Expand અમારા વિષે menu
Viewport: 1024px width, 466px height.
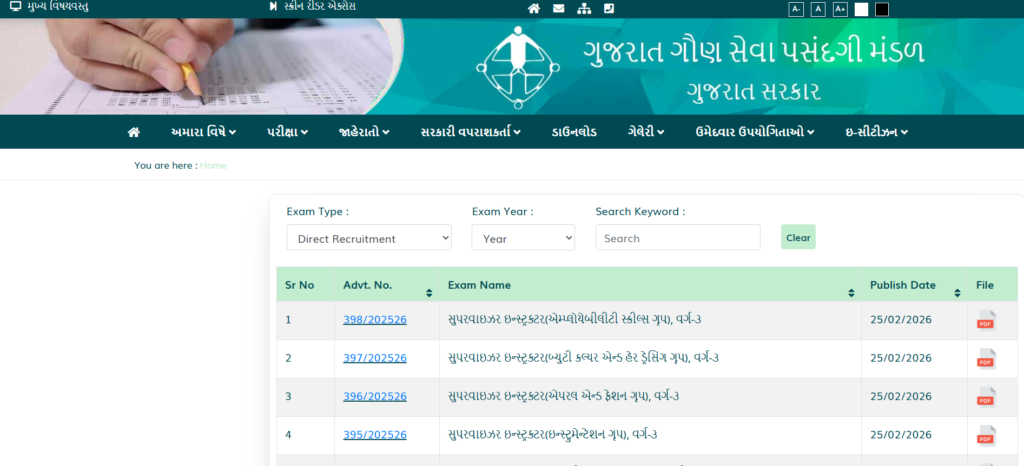tap(203, 132)
